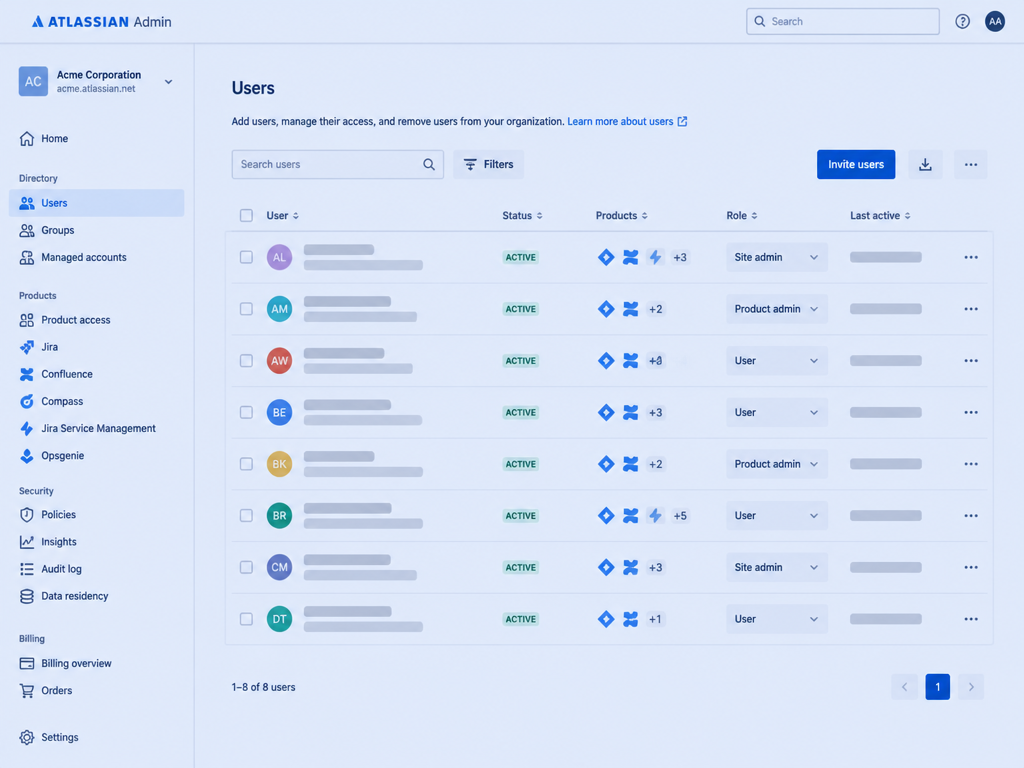
Task: Click the search magnifier in Search users
Action: 428,165
